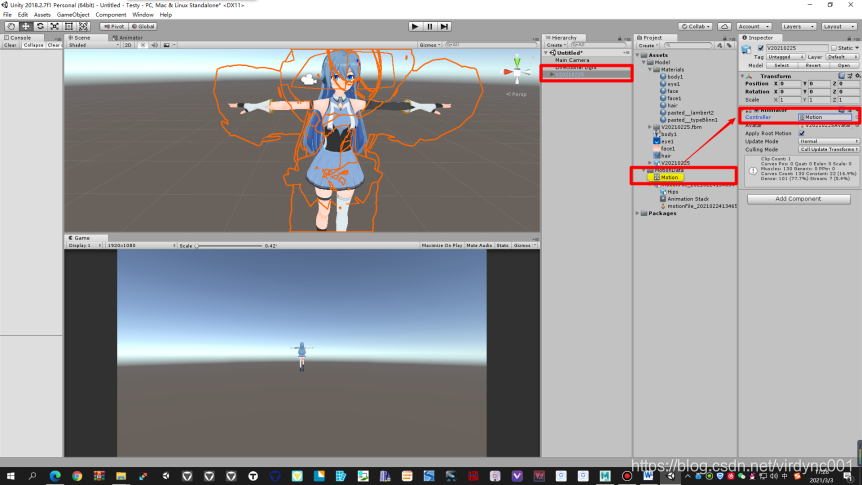Open the Layout dropdown

click(839, 26)
